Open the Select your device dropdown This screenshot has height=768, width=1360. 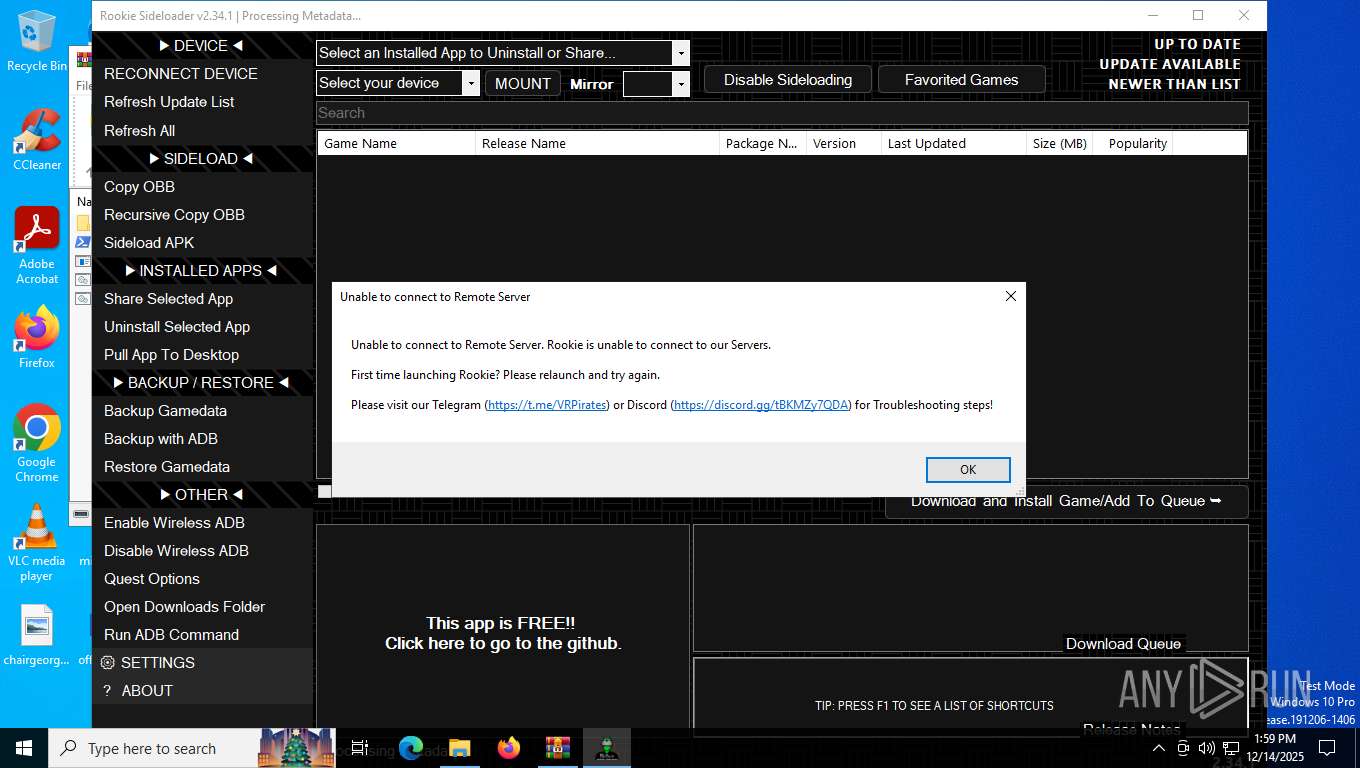click(x=471, y=83)
